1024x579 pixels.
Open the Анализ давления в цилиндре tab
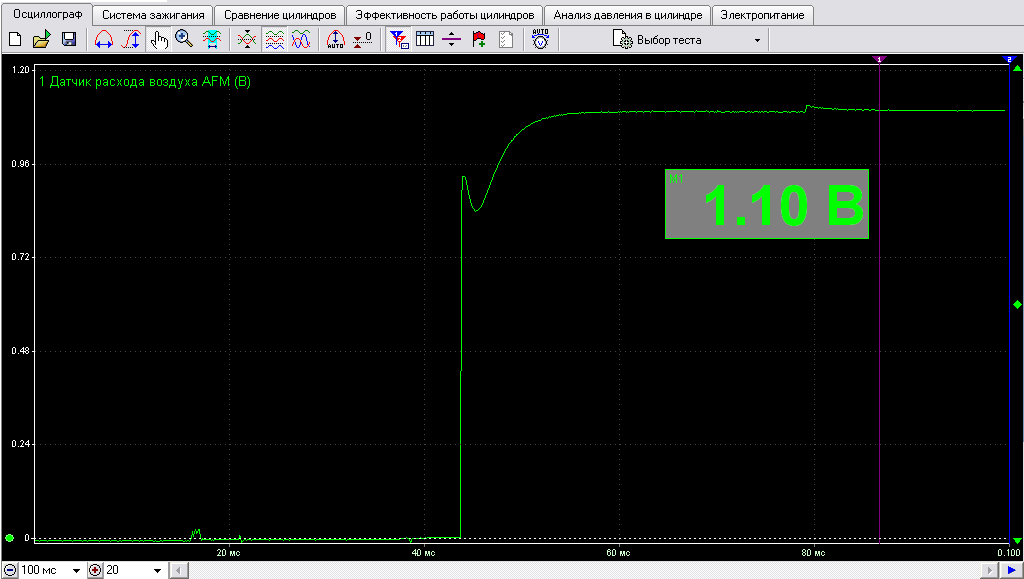tap(628, 15)
